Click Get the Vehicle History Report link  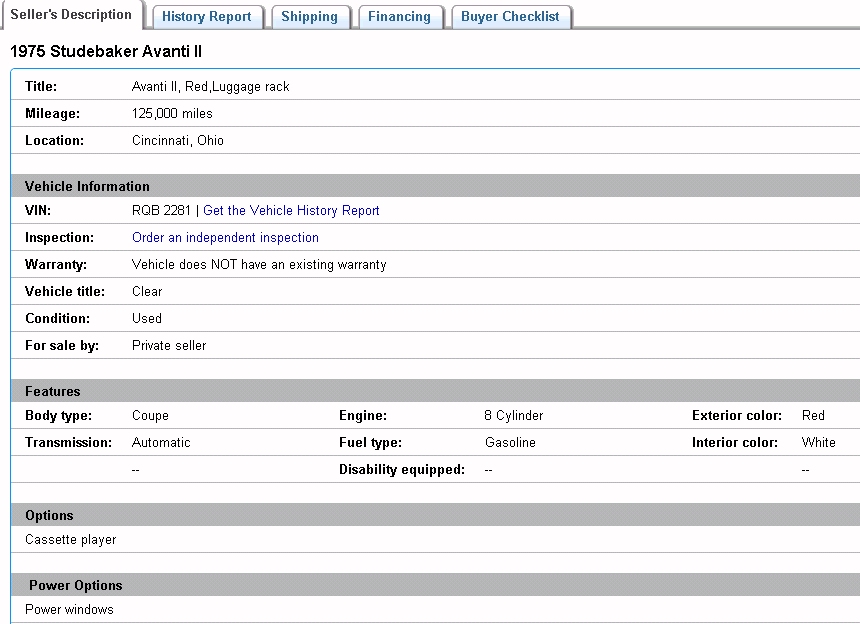coord(291,211)
